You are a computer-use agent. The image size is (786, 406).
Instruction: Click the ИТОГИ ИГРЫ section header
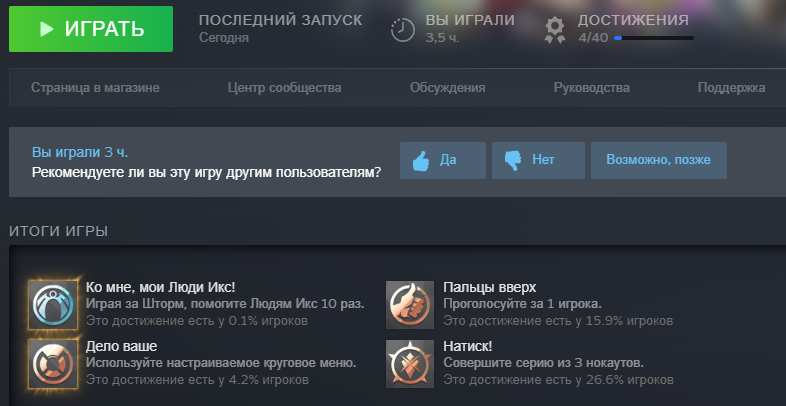(59, 231)
